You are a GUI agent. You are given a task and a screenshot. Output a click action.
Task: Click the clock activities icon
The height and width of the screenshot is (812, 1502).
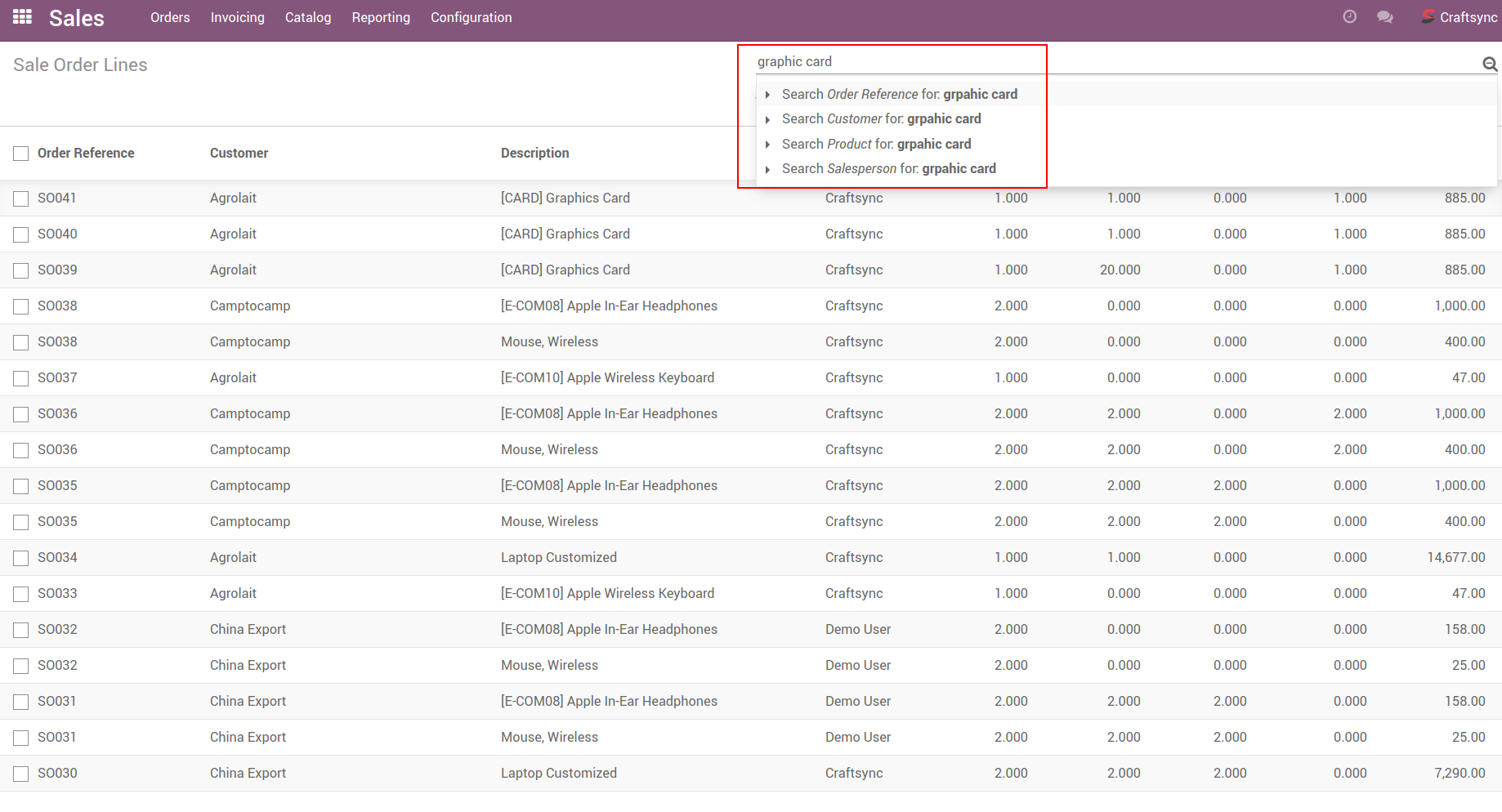1349,17
